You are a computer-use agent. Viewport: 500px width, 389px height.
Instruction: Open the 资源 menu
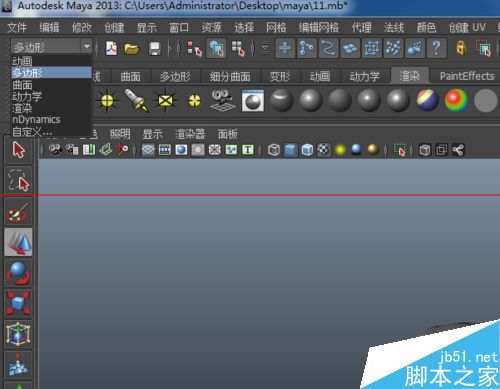click(211, 27)
